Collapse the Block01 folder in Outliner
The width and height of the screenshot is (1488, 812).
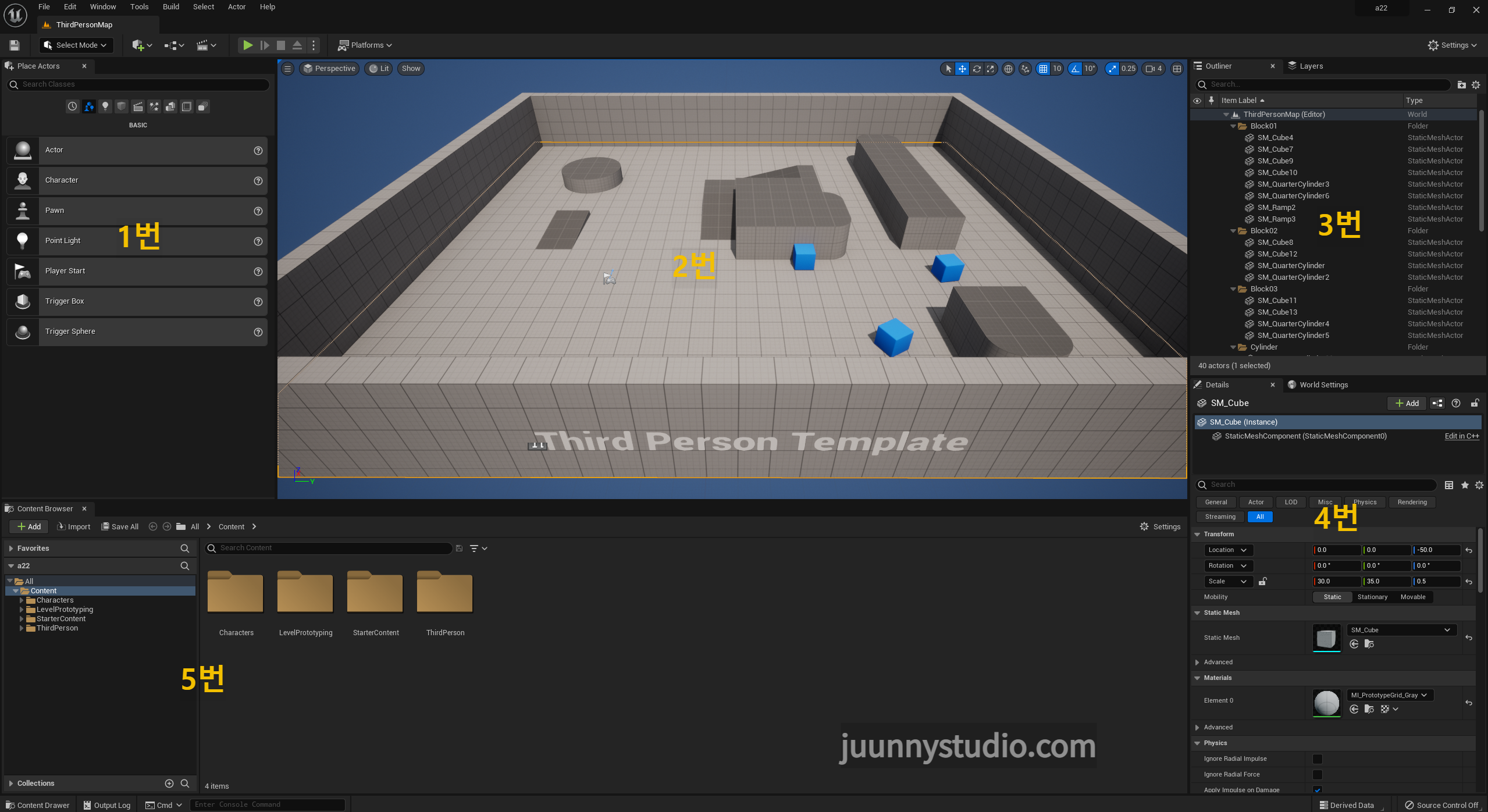pos(1233,126)
